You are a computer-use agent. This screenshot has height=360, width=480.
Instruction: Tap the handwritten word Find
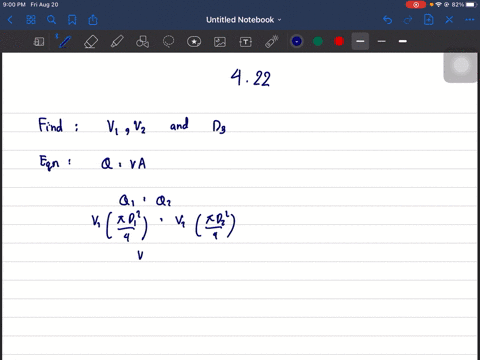51,125
